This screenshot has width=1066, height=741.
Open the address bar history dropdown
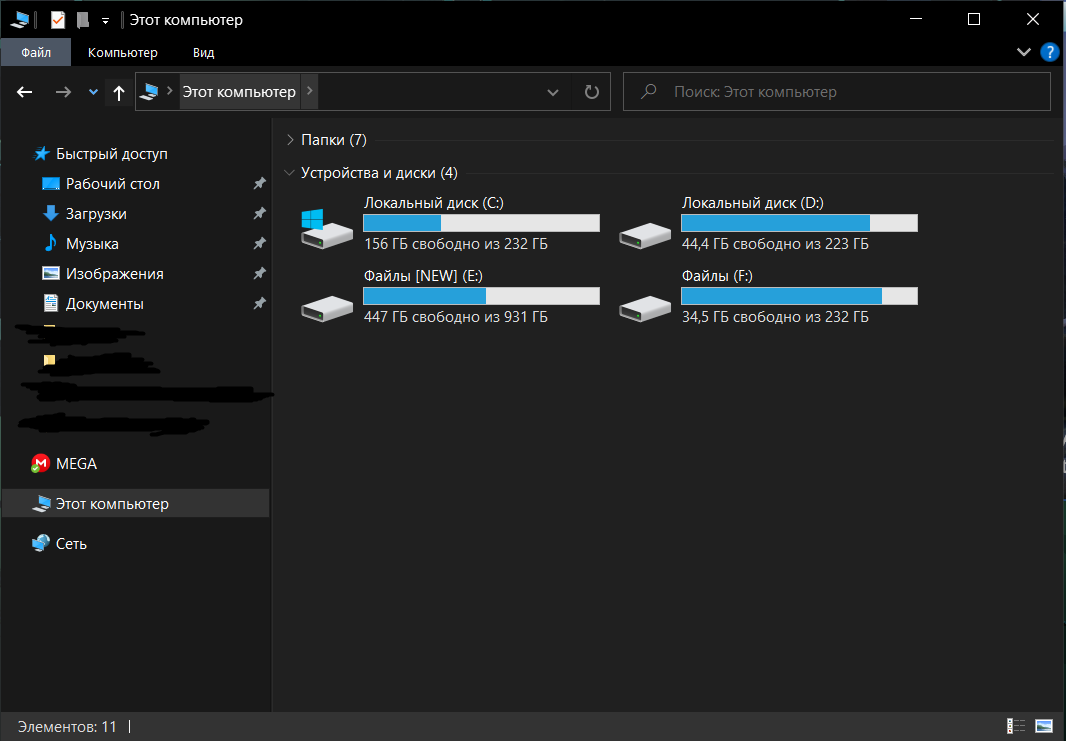coord(553,92)
